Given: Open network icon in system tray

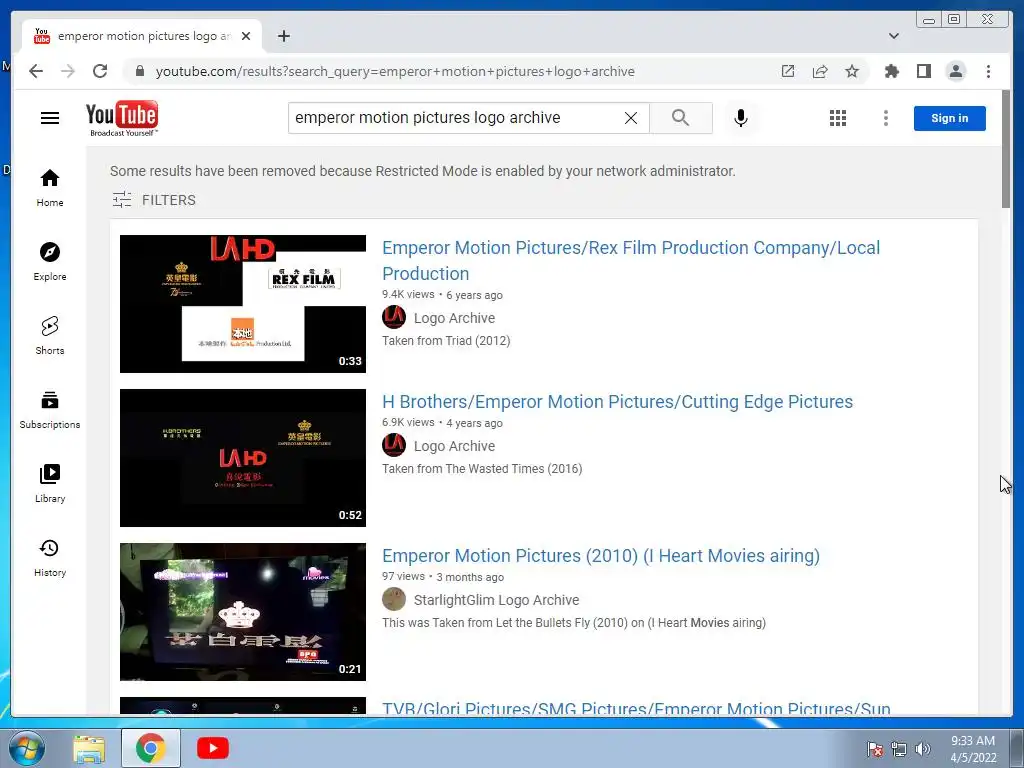Looking at the screenshot, I should (899, 749).
